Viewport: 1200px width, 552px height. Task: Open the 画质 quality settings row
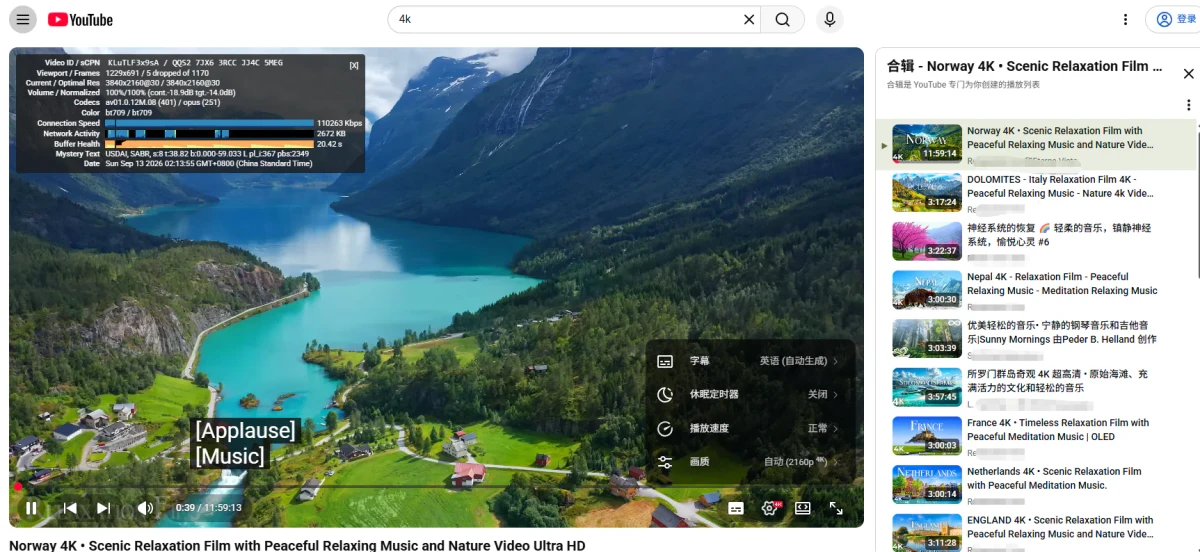tap(750, 462)
